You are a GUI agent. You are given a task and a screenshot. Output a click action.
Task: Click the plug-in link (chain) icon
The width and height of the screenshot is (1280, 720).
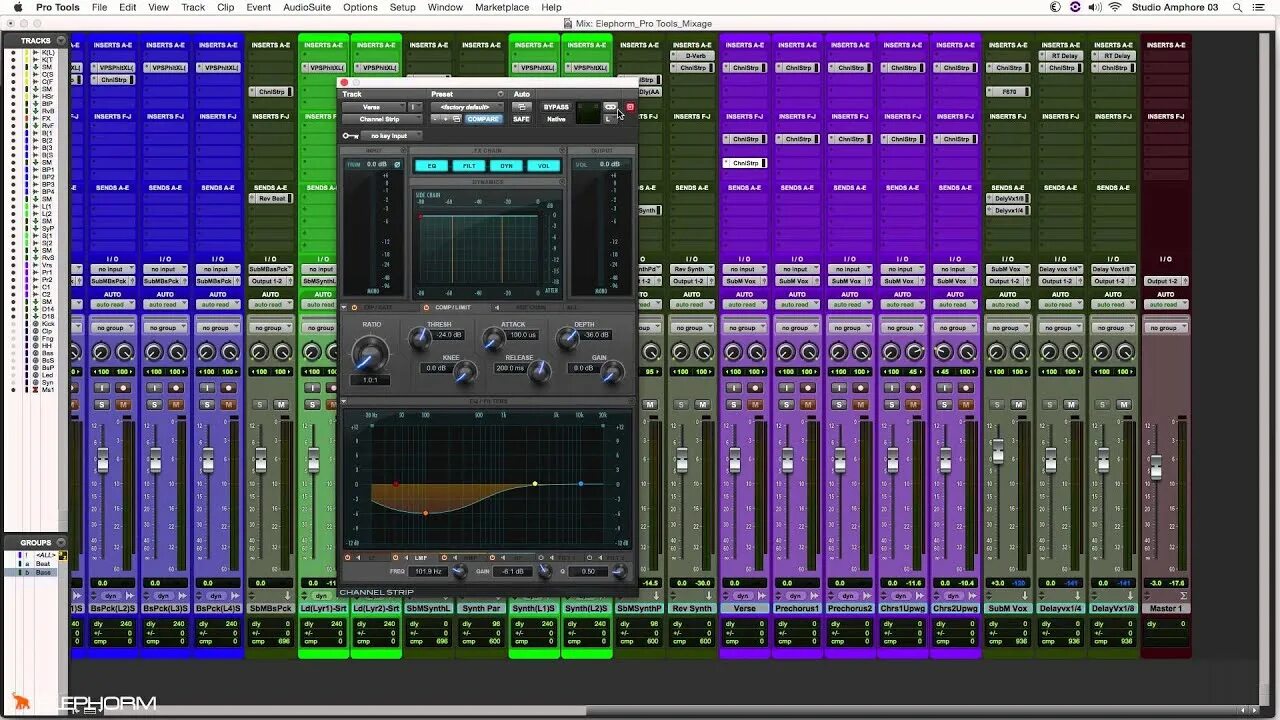pos(610,107)
